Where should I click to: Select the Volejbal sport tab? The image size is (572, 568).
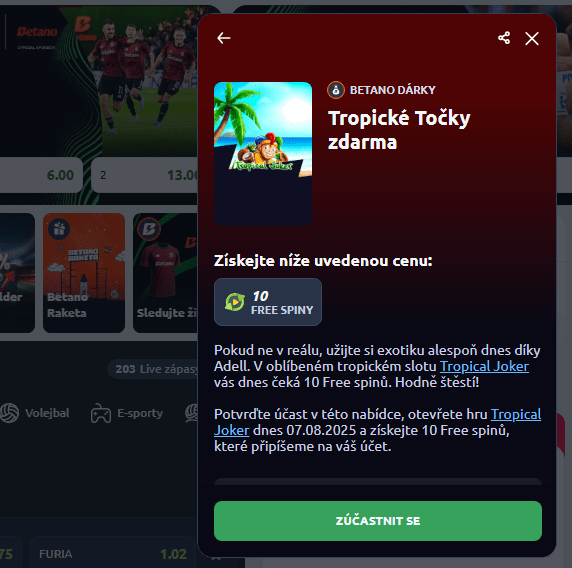point(35,413)
